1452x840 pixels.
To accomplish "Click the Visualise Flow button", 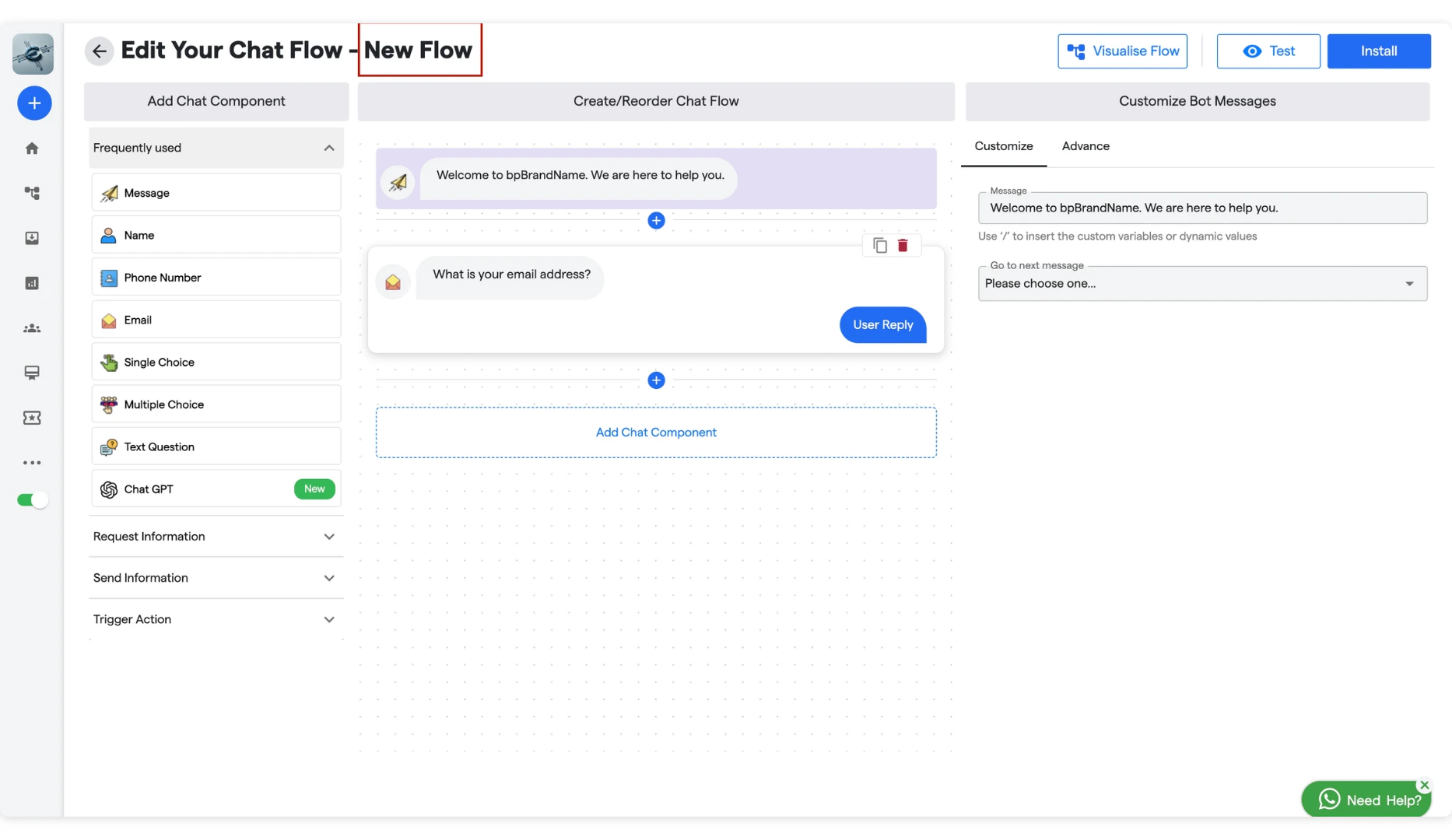I will click(x=1122, y=51).
